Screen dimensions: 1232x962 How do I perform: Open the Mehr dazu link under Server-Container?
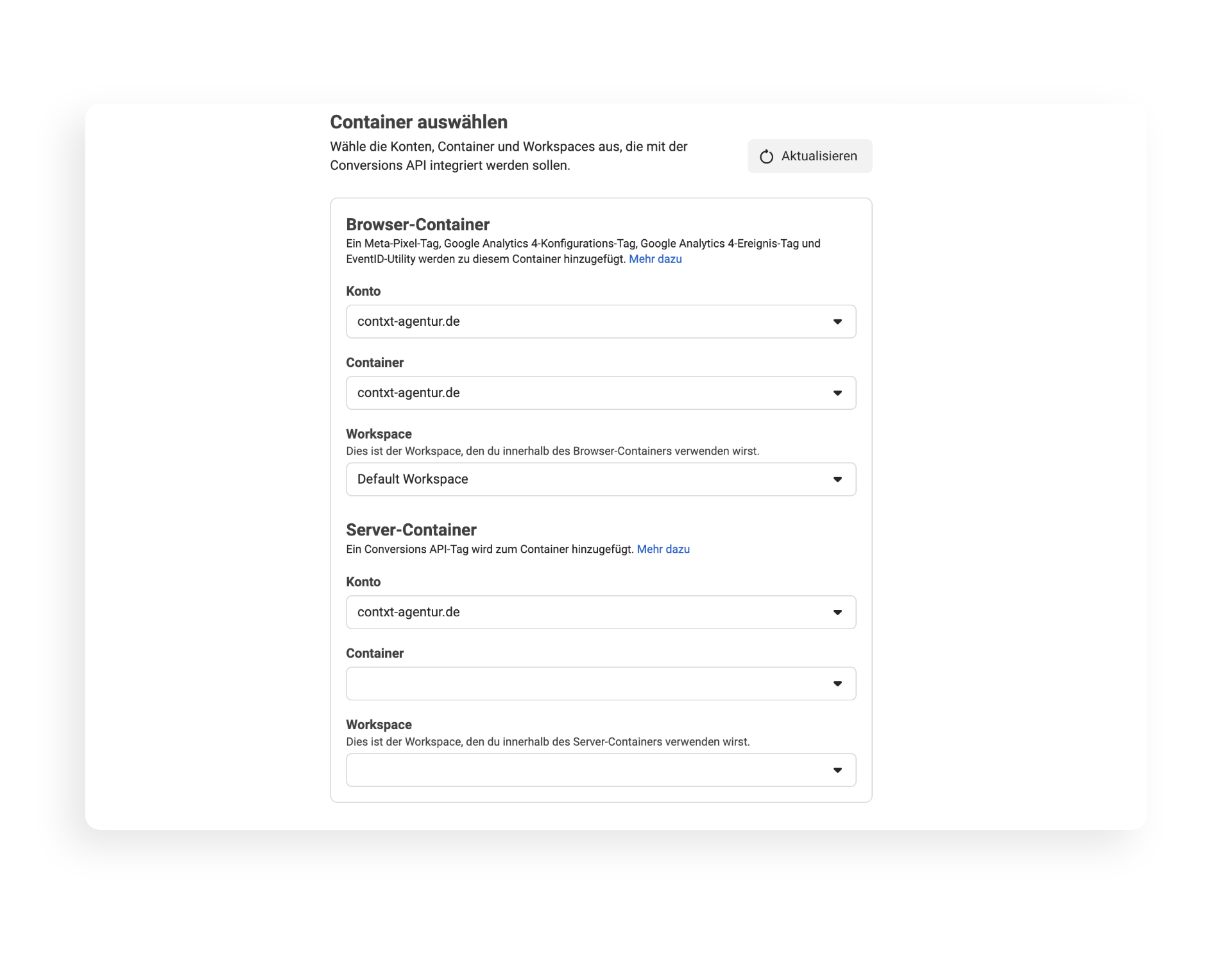click(x=663, y=549)
